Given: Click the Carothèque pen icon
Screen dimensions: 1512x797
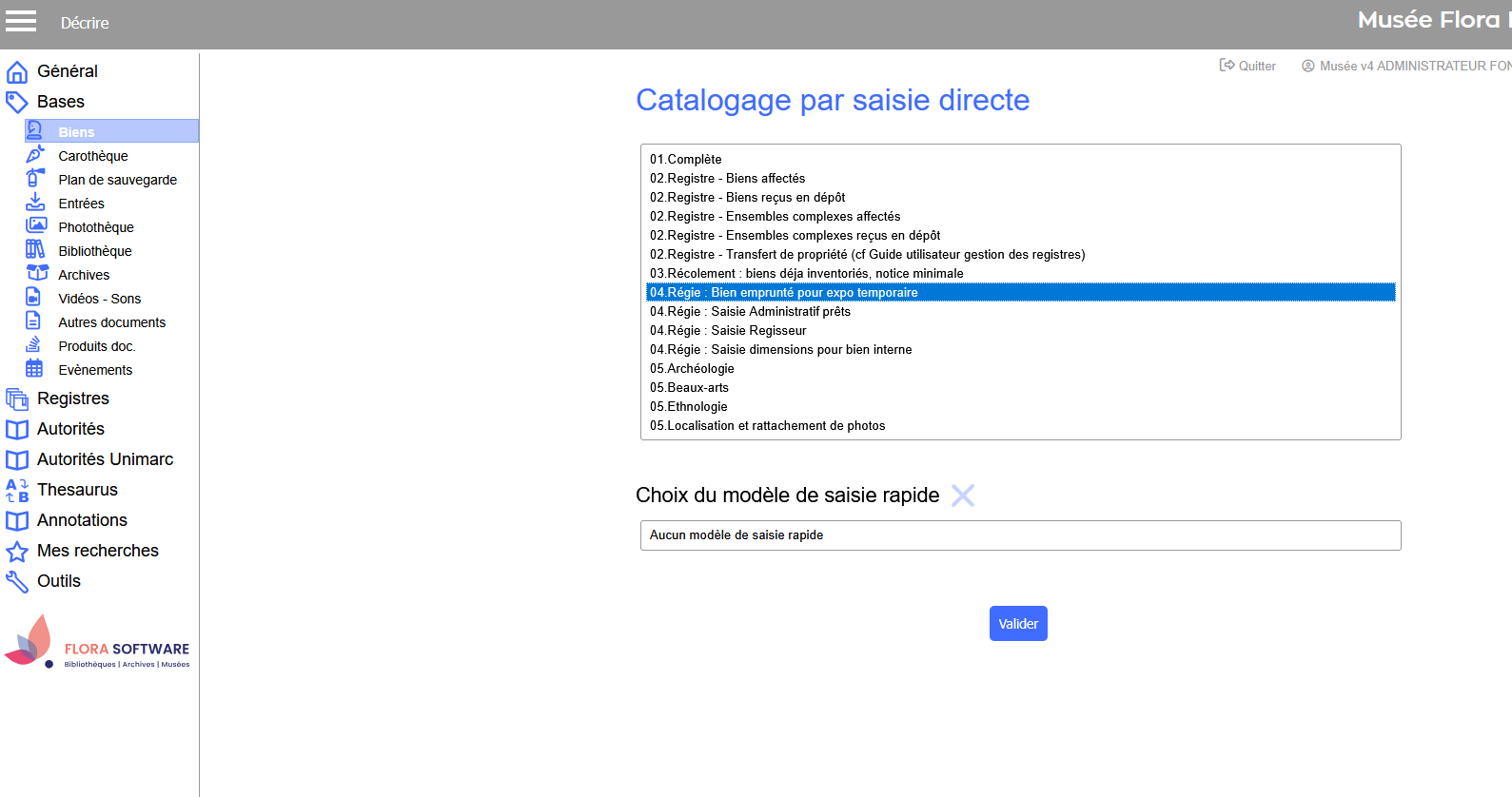Looking at the screenshot, I should (35, 155).
